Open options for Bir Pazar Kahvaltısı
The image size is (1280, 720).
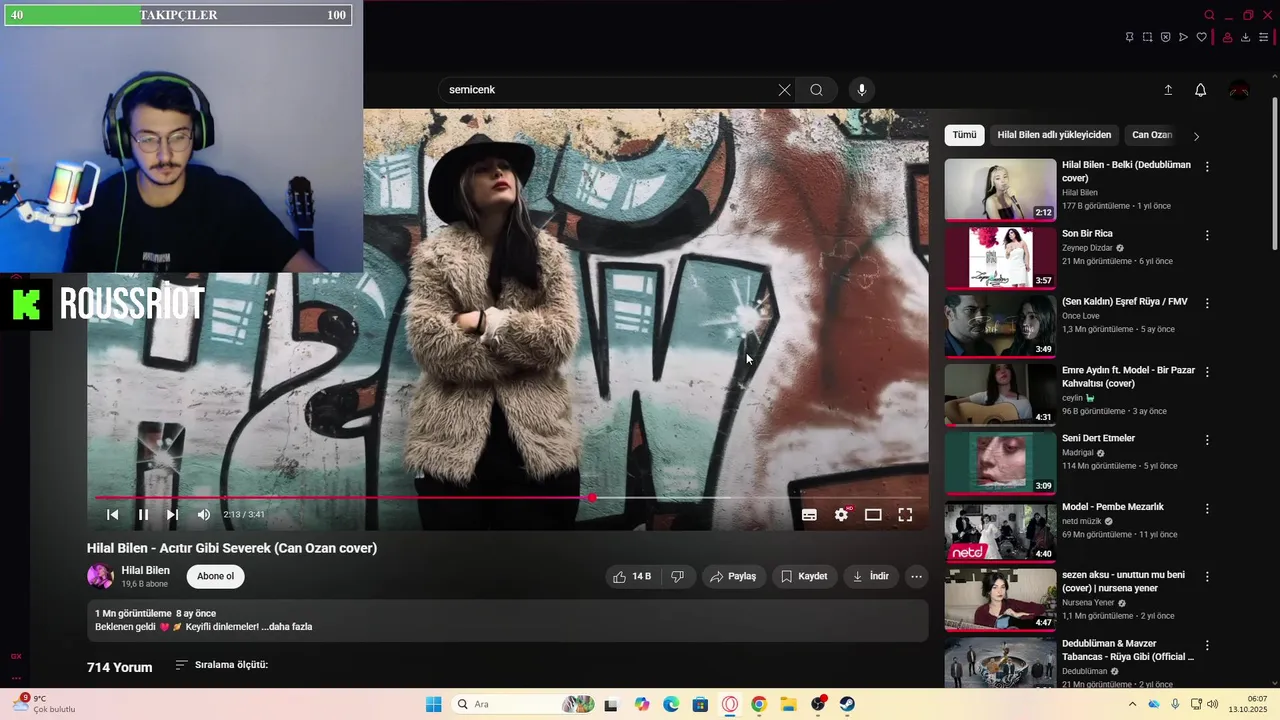click(x=1207, y=372)
